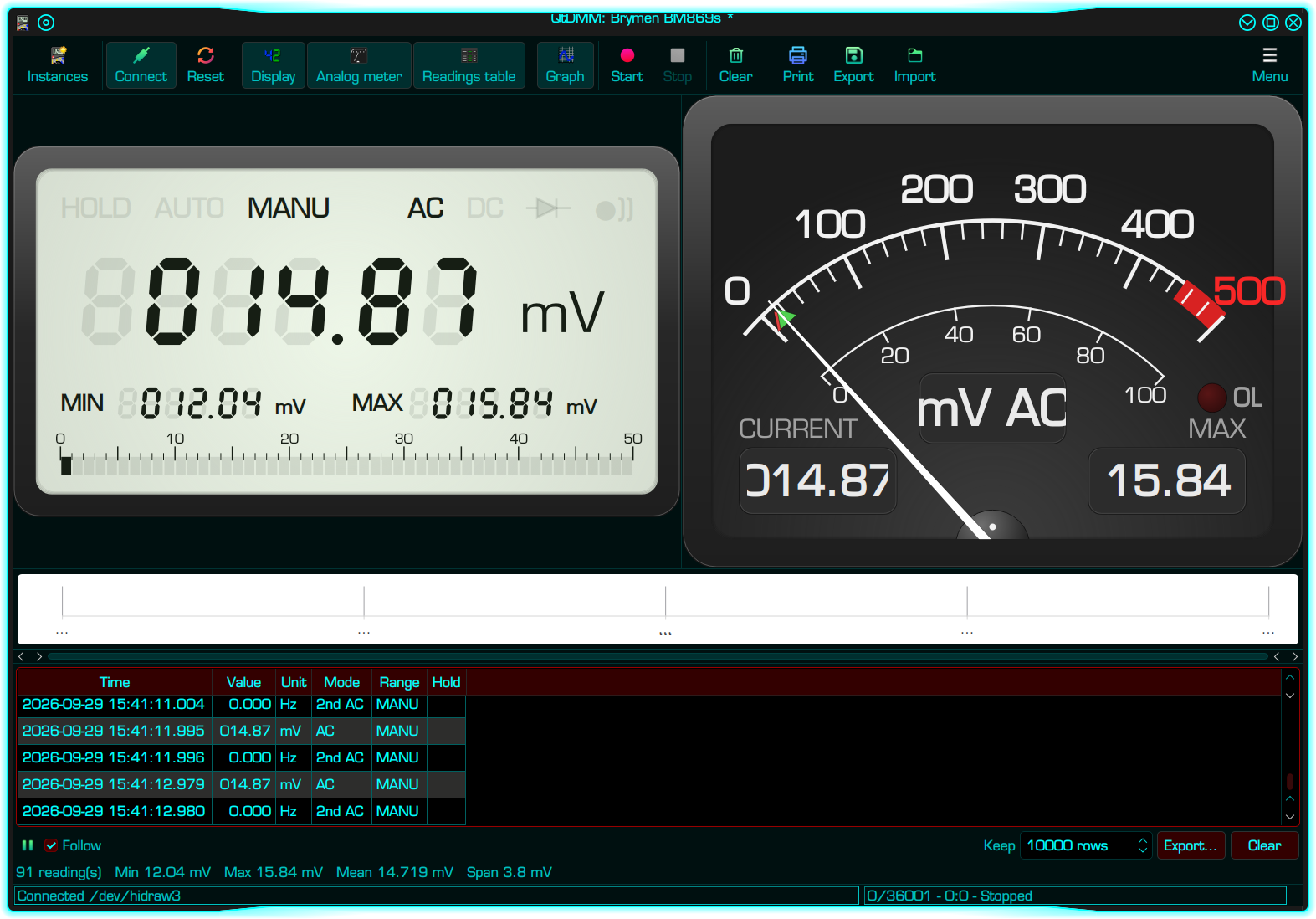Click the window menu icon in the title bar
Screen dimensions: 1316x919
tap(23, 23)
